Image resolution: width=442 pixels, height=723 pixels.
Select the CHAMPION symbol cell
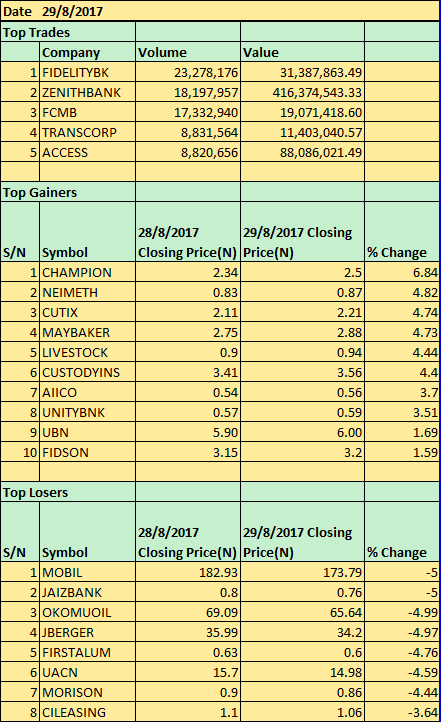(88, 272)
